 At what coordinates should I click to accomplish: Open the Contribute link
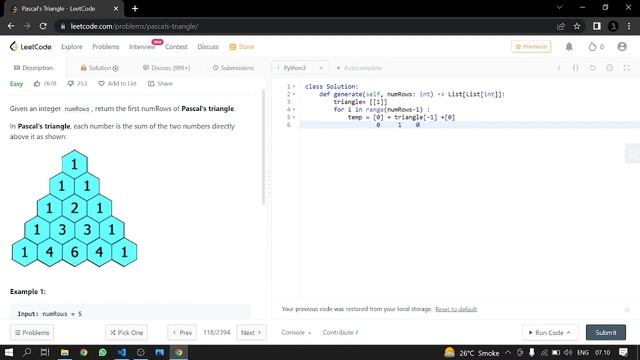[x=340, y=333]
